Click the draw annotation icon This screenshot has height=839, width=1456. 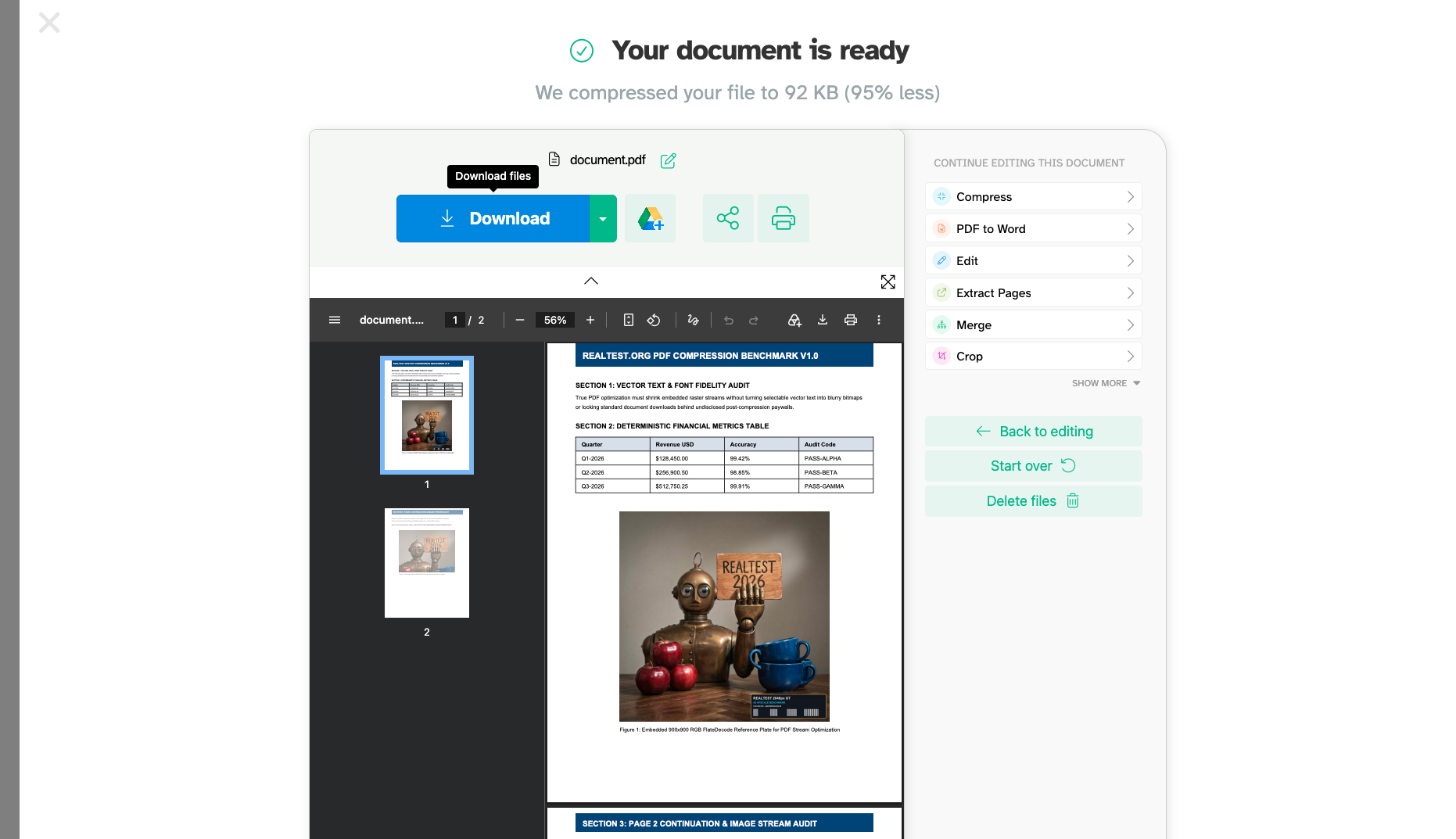tap(693, 320)
